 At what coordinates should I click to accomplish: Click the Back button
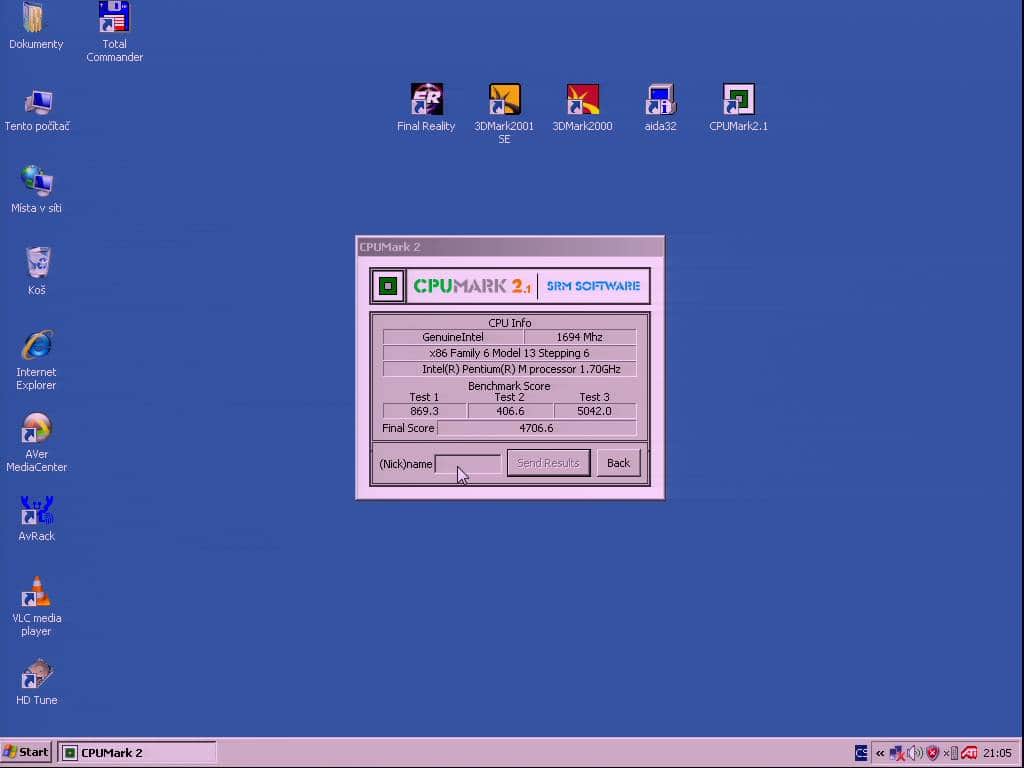618,463
